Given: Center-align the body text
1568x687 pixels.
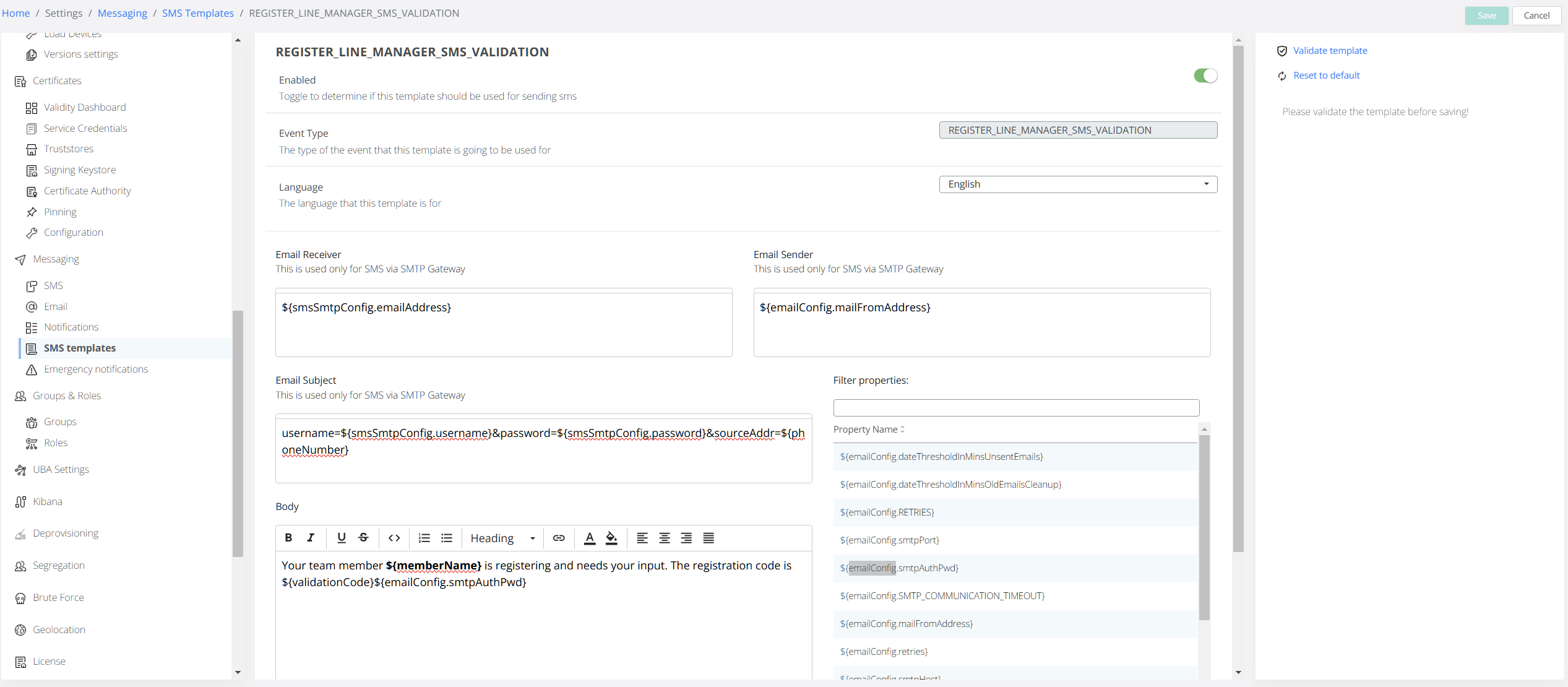Looking at the screenshot, I should (665, 538).
